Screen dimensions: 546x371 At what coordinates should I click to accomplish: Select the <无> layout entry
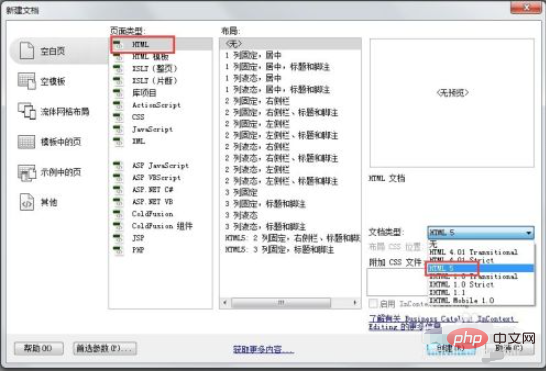(290, 44)
